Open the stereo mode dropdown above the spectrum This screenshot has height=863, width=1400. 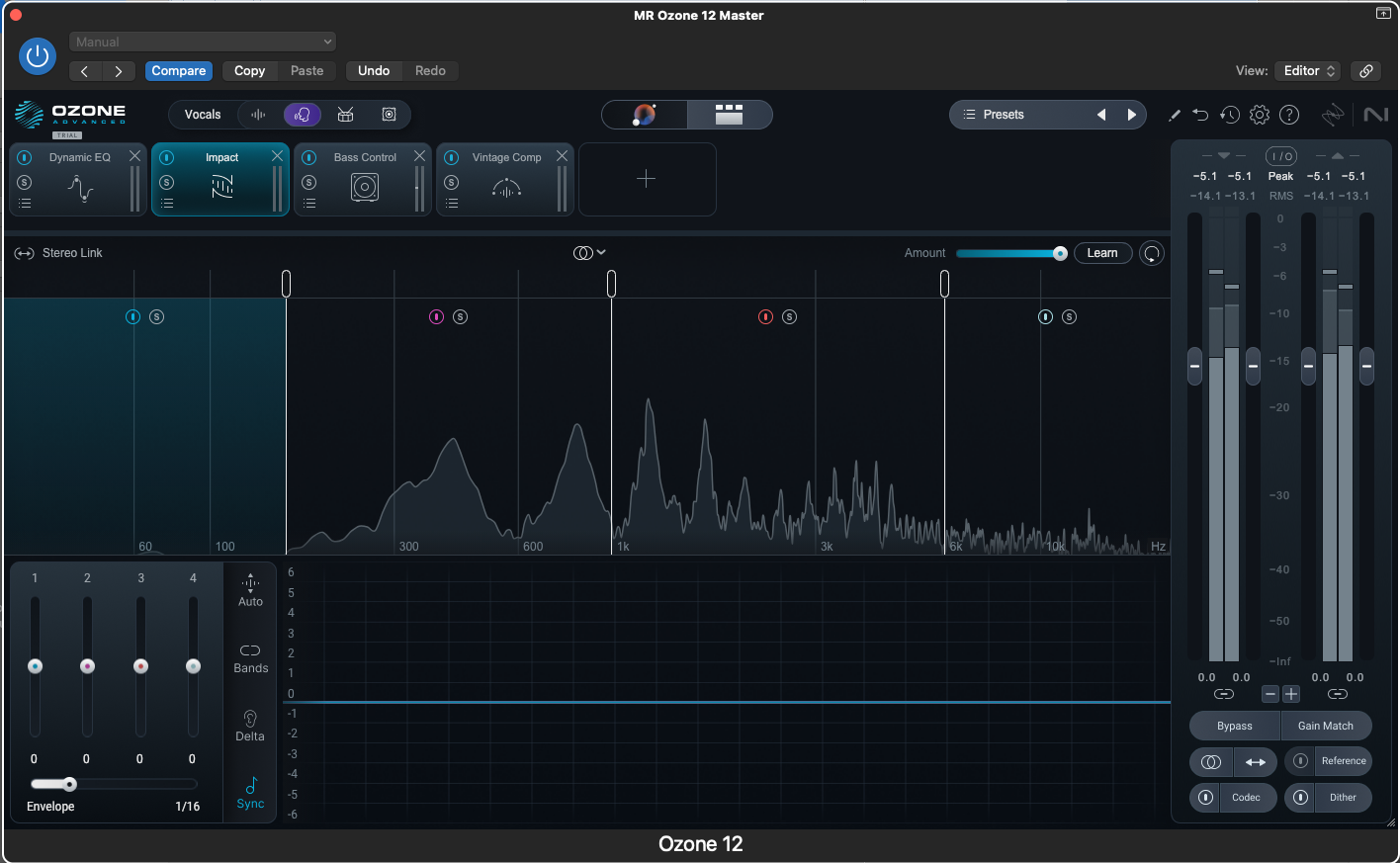589,252
